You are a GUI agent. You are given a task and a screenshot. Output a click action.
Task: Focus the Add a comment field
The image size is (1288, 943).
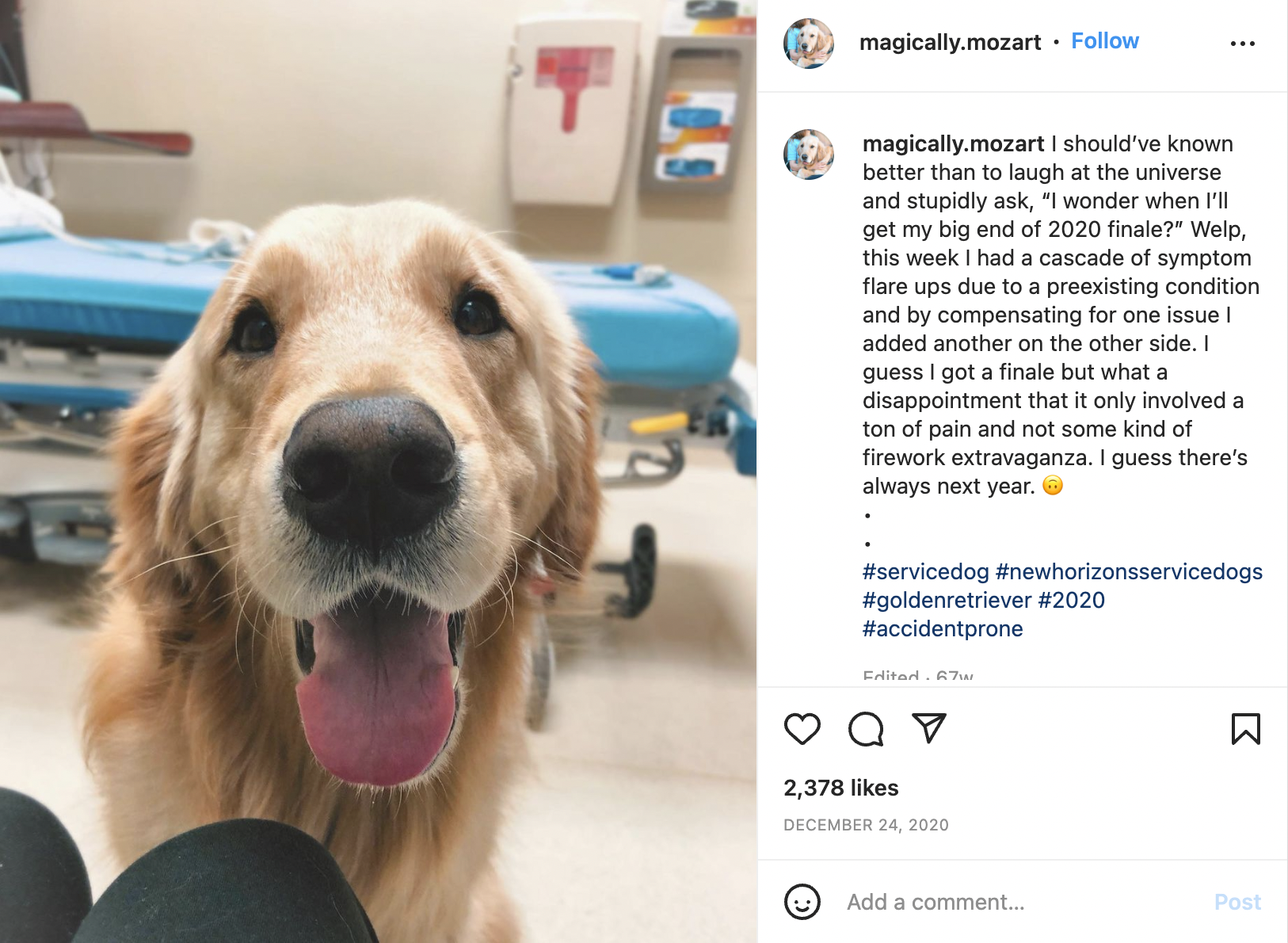[1022, 902]
